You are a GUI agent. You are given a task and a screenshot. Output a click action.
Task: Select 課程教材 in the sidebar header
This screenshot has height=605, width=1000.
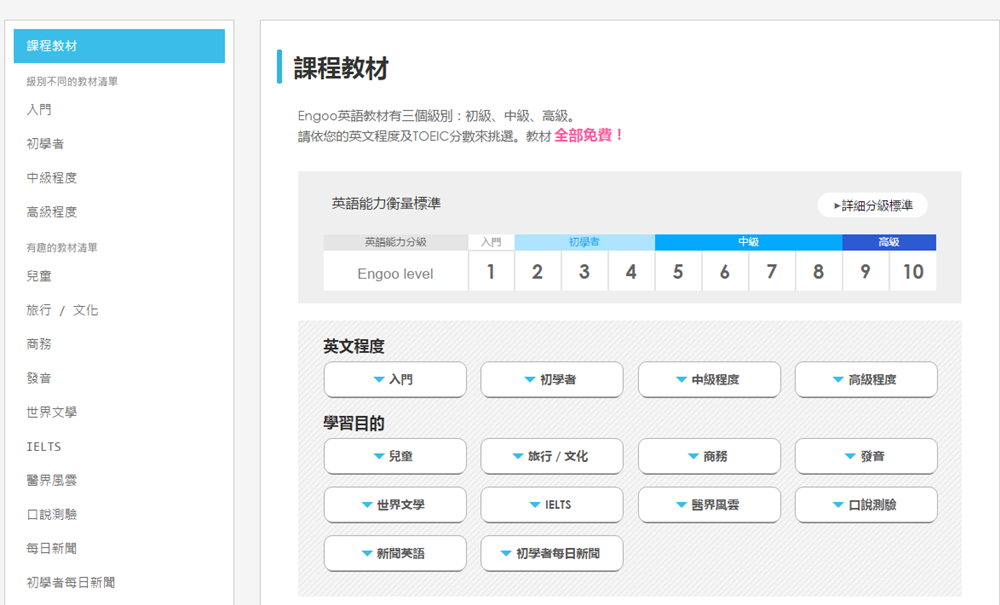pos(119,46)
